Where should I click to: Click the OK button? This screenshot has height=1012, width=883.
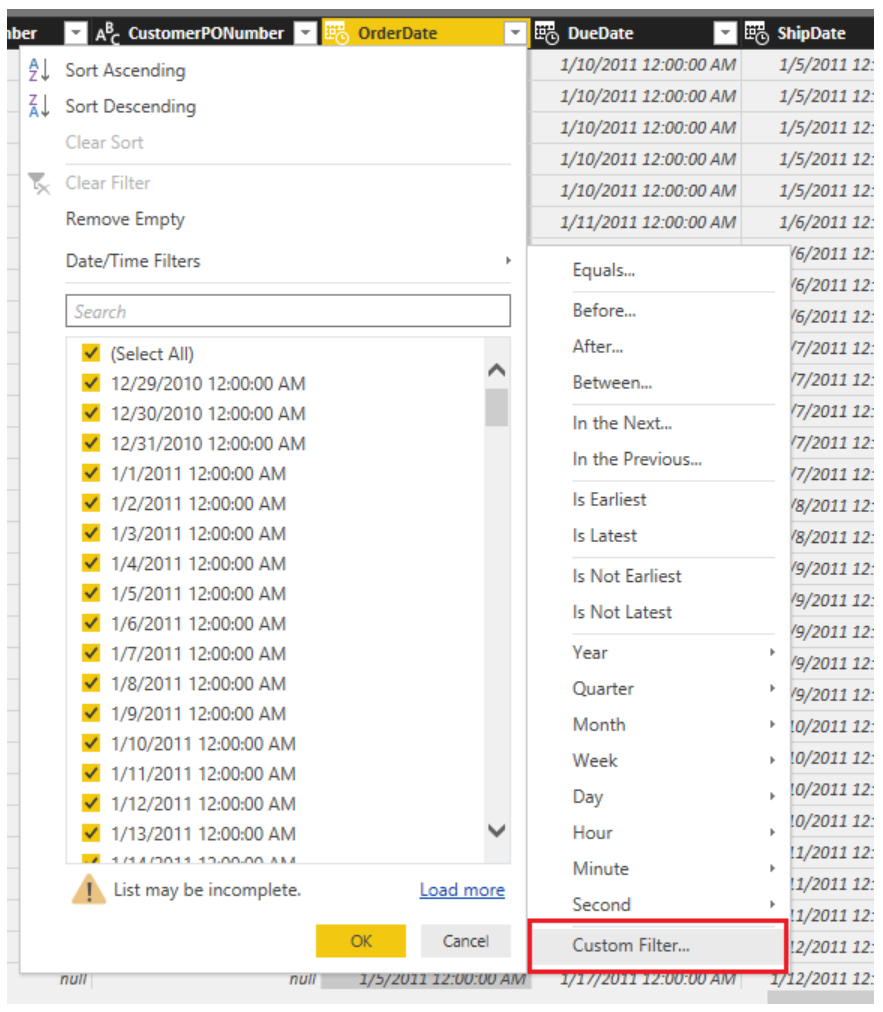tap(361, 941)
